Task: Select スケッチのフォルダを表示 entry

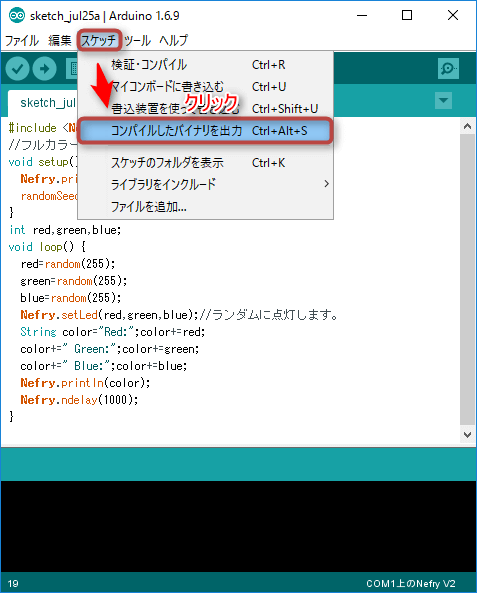Action: 205,163
